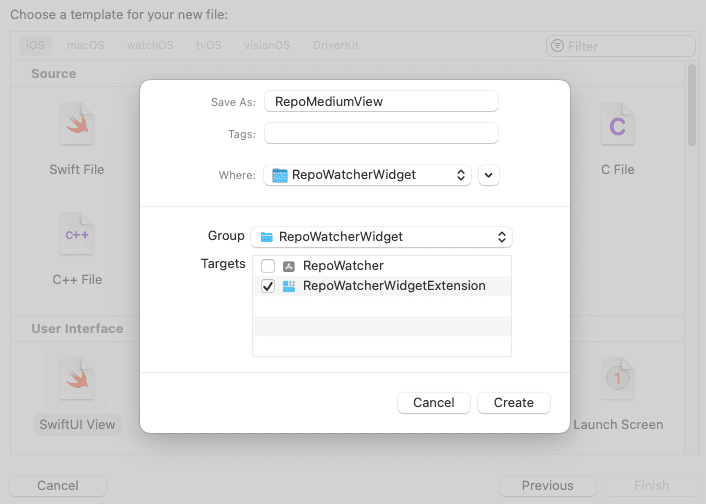Choose the C++ File template icon
This screenshot has height=504, width=706.
(77, 234)
